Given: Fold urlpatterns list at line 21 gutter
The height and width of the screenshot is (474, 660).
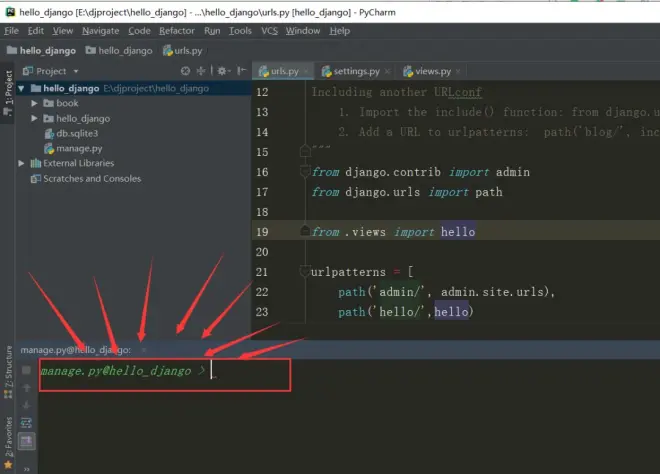Looking at the screenshot, I should (305, 272).
